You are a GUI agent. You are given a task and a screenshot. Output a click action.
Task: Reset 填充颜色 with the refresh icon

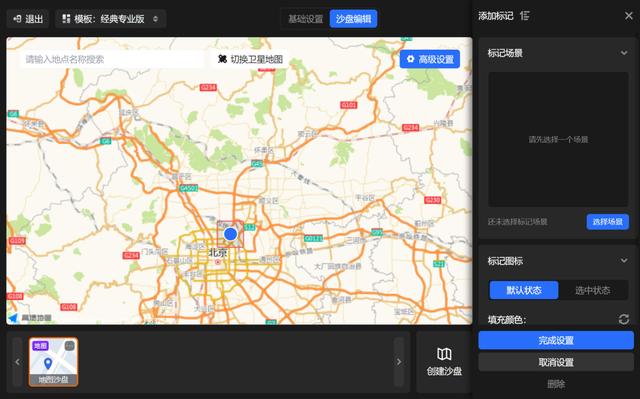[x=623, y=319]
